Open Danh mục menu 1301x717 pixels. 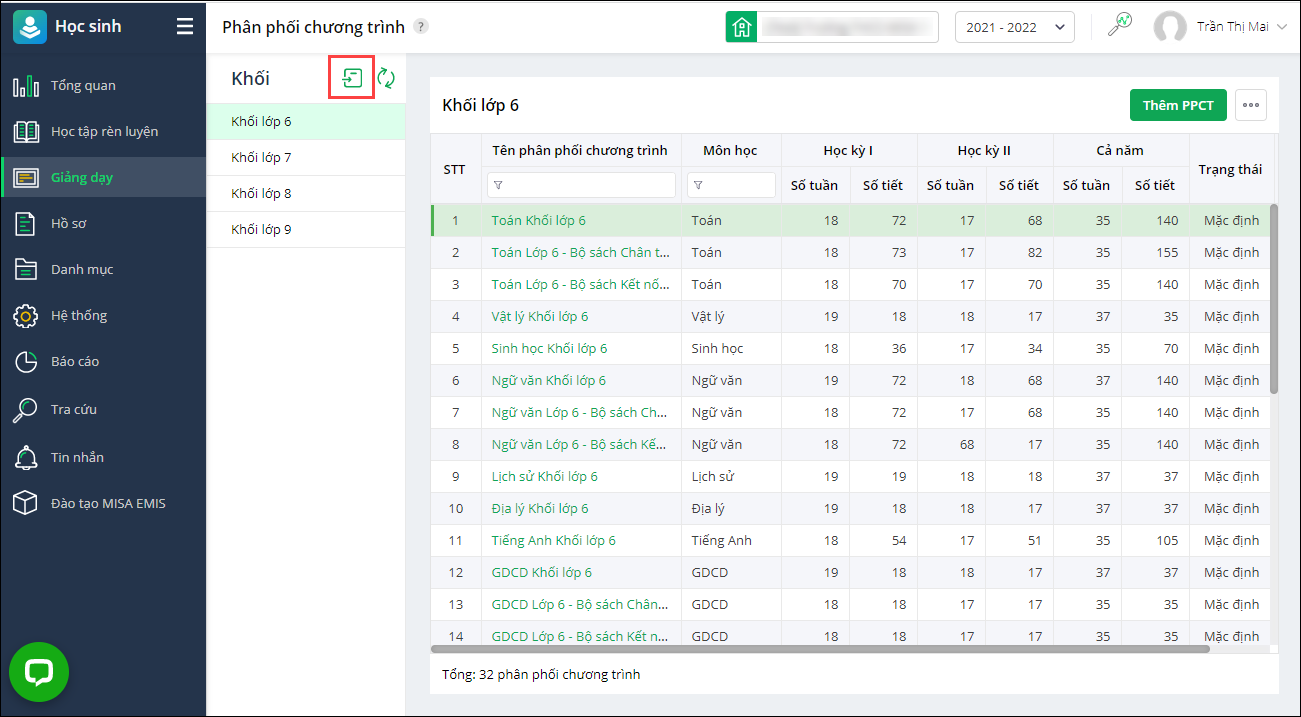point(82,270)
